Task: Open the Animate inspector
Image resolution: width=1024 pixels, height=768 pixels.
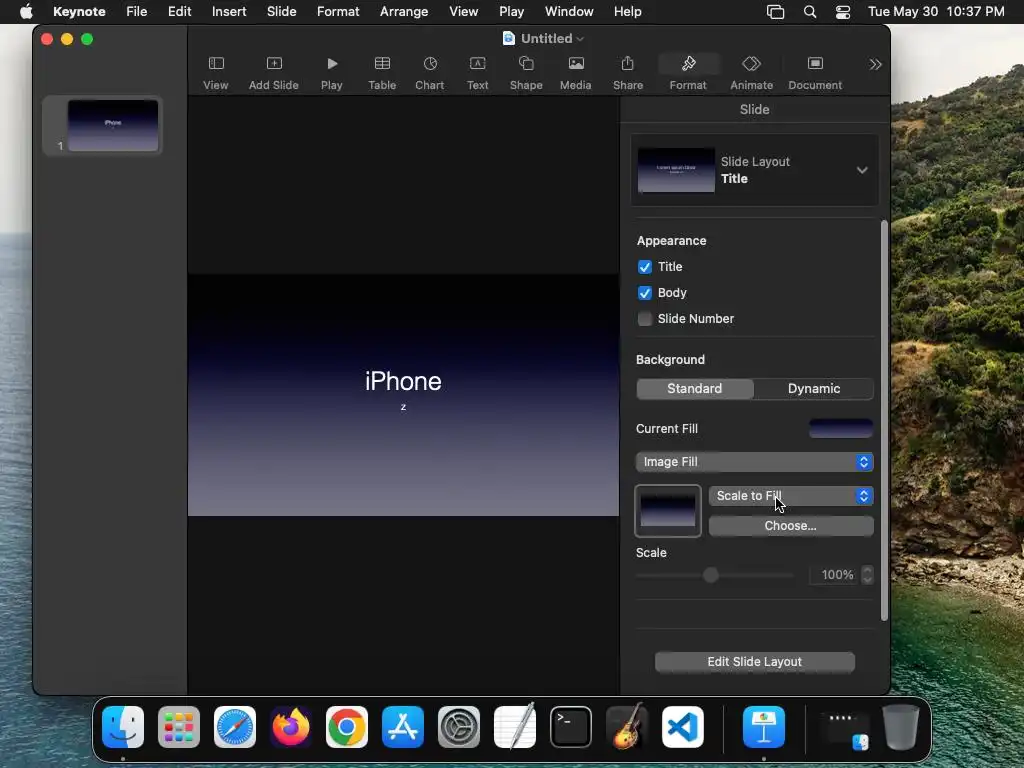Action: click(752, 72)
